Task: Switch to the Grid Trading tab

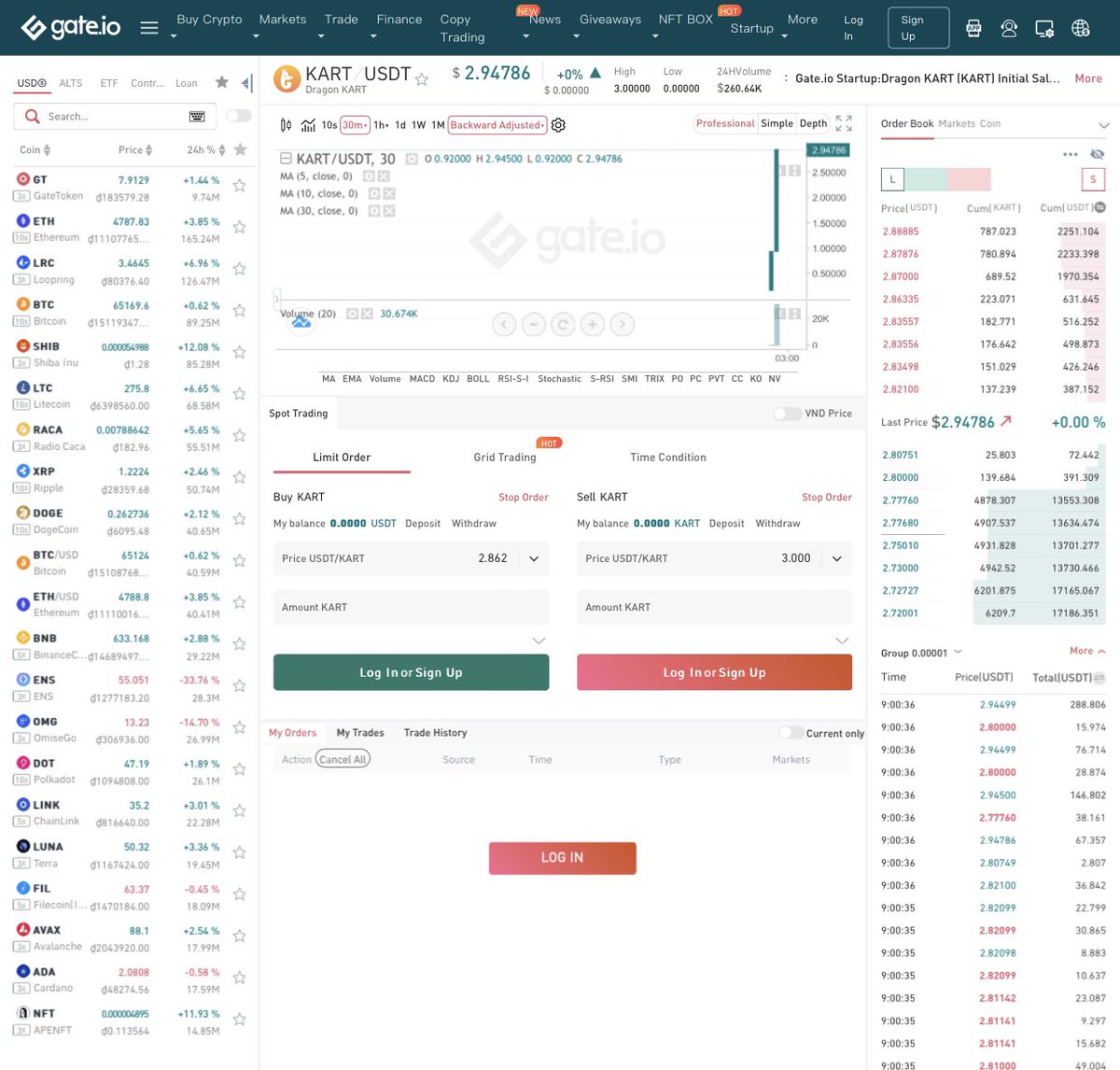Action: tap(505, 458)
